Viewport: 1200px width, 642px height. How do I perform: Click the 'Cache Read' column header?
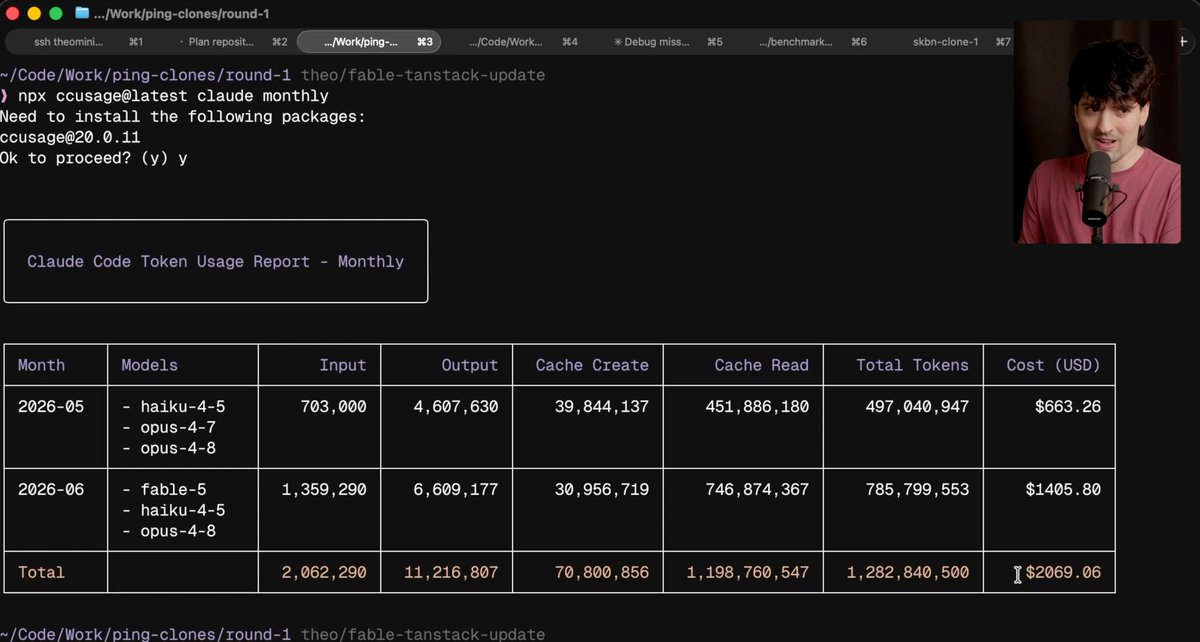(761, 365)
